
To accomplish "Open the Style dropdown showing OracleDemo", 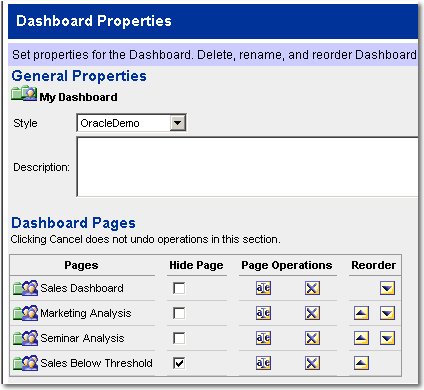I will [x=131, y=123].
